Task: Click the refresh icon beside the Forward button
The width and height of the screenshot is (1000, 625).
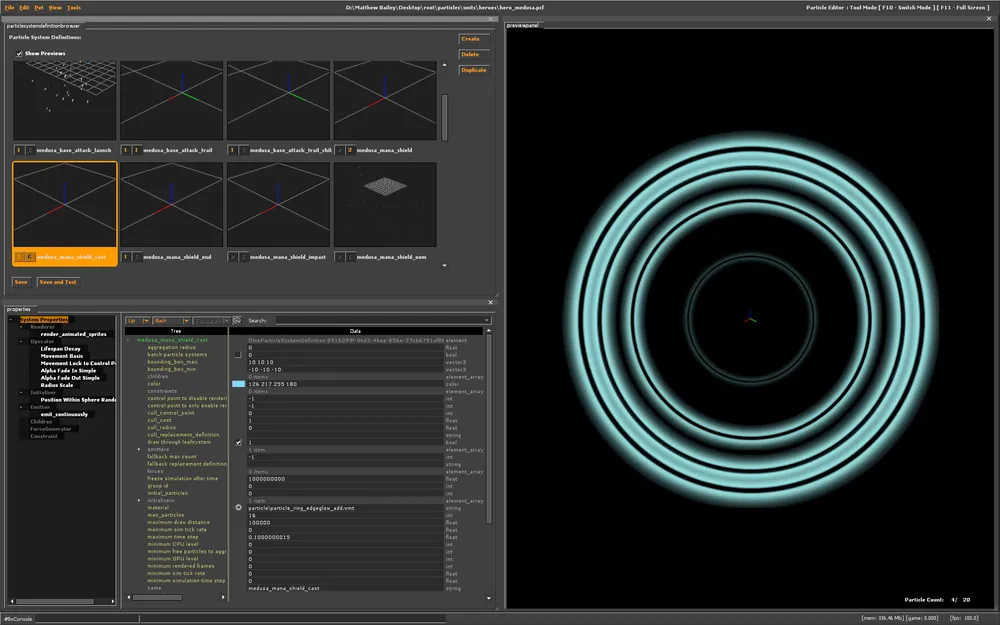Action: [x=236, y=320]
